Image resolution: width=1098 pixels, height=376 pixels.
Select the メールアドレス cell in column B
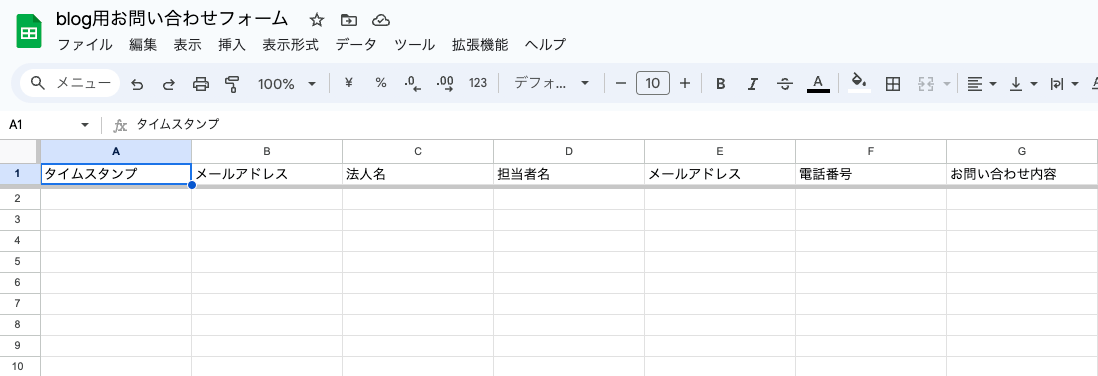pyautogui.click(x=267, y=174)
